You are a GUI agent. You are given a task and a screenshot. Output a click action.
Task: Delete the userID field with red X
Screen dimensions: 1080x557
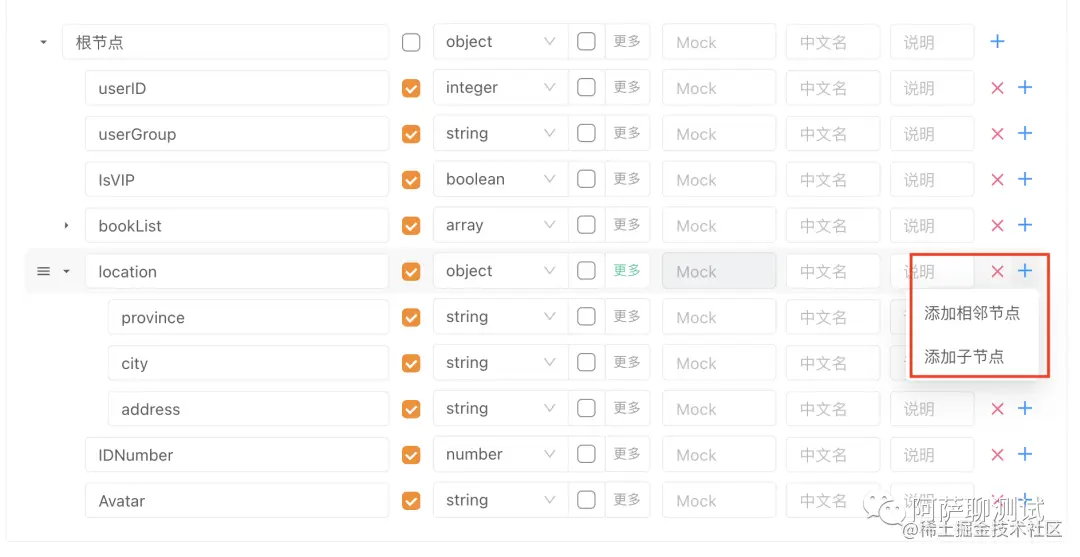[x=997, y=87]
